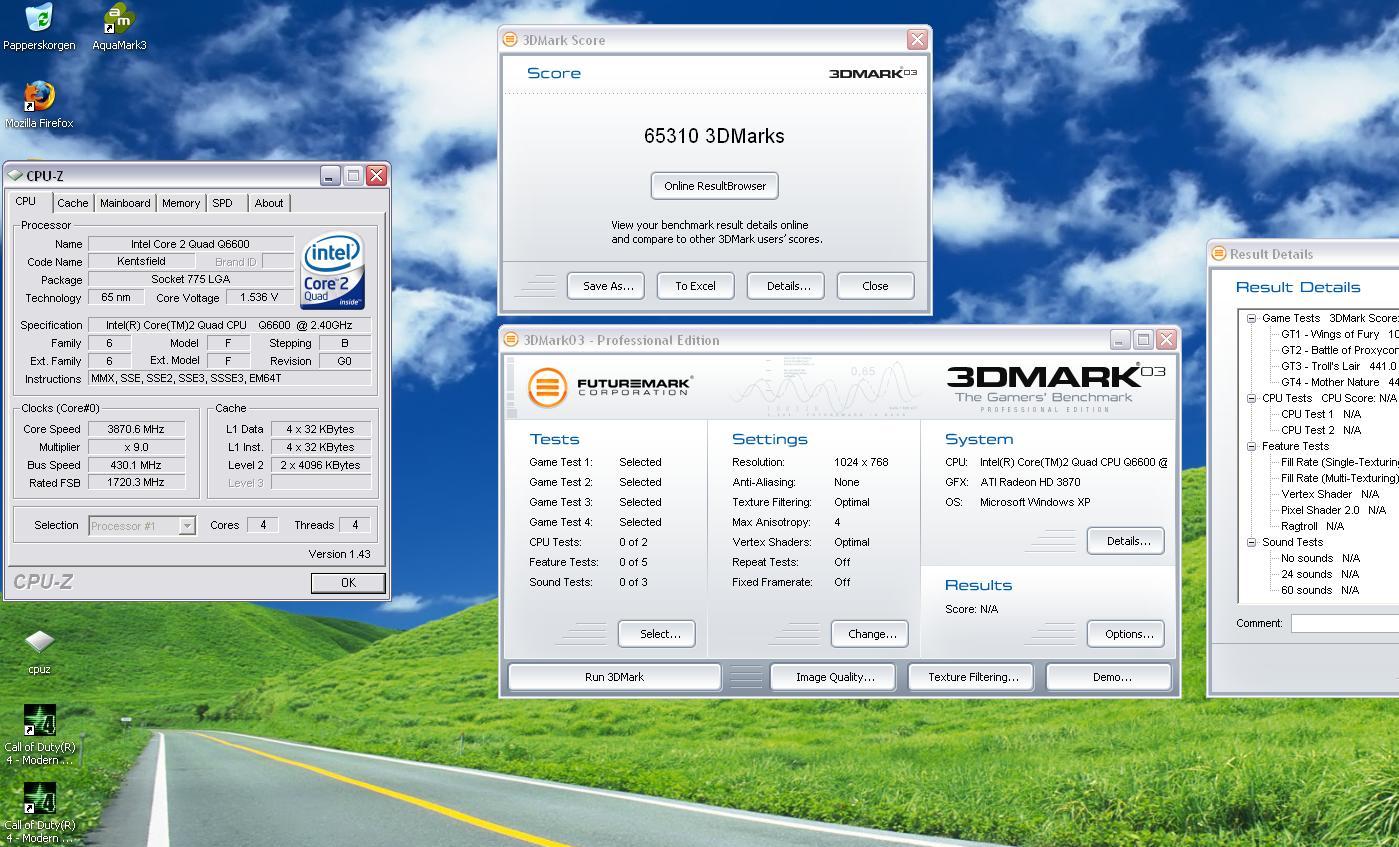
Task: Click the Intel Core 2 Quad logo
Action: point(333,271)
